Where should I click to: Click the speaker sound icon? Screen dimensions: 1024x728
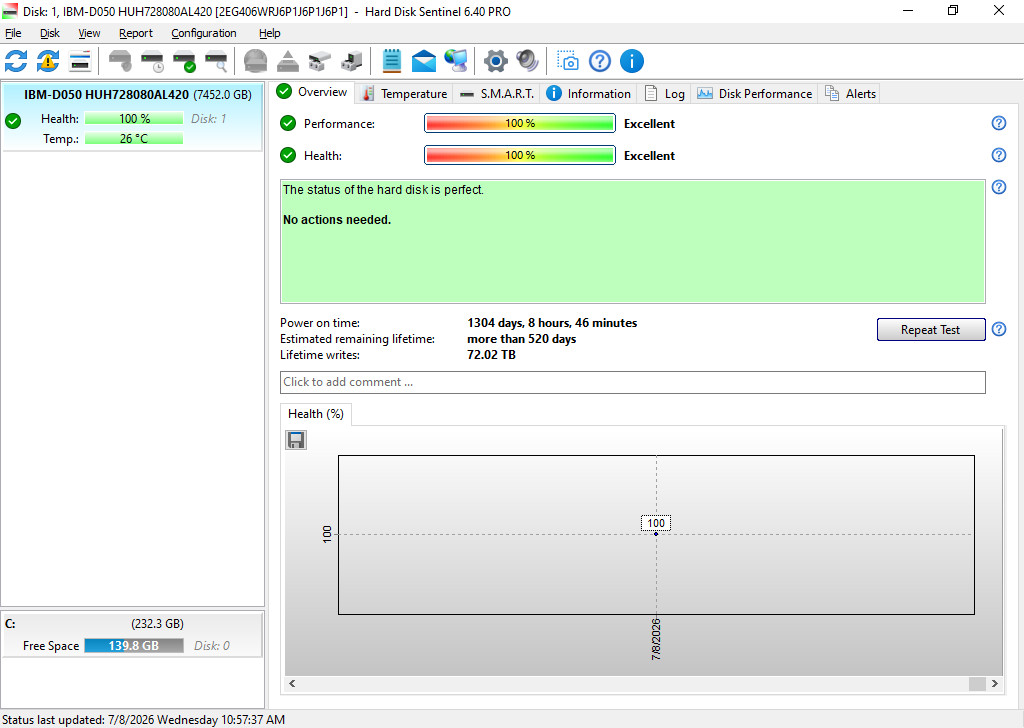[x=528, y=61]
